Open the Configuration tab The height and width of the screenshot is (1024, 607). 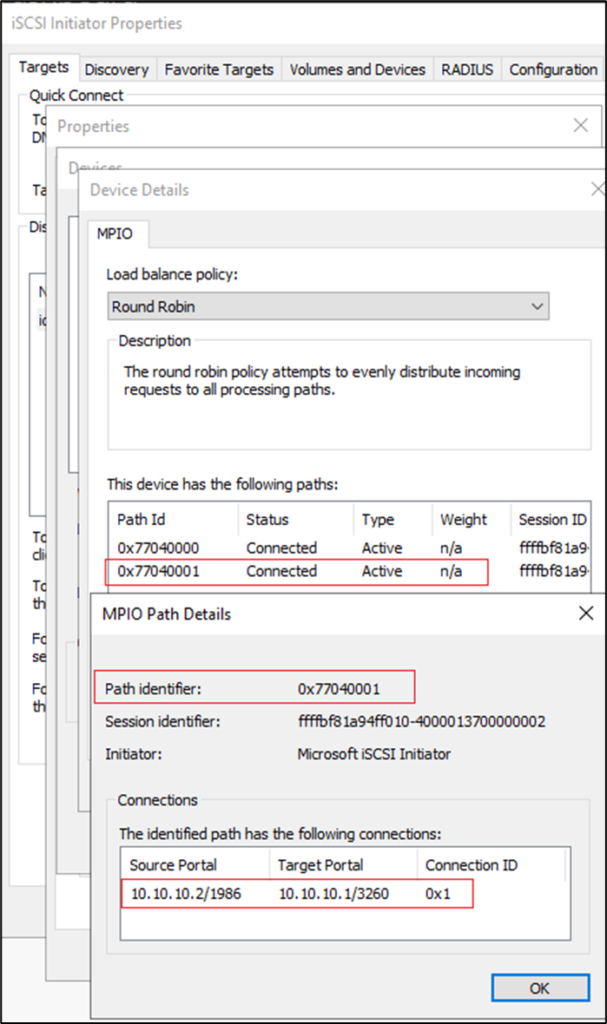pos(553,69)
